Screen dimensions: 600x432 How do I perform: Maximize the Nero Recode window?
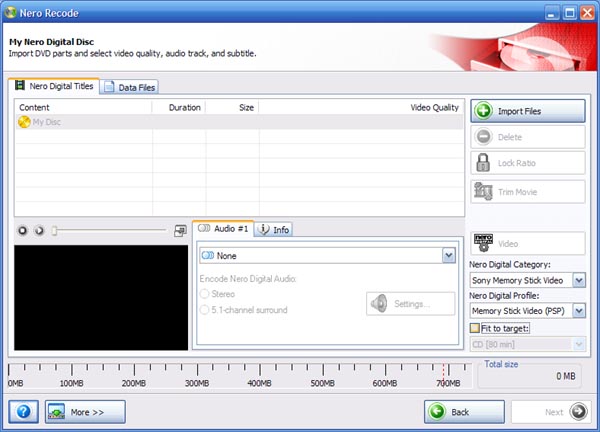pyautogui.click(x=569, y=13)
